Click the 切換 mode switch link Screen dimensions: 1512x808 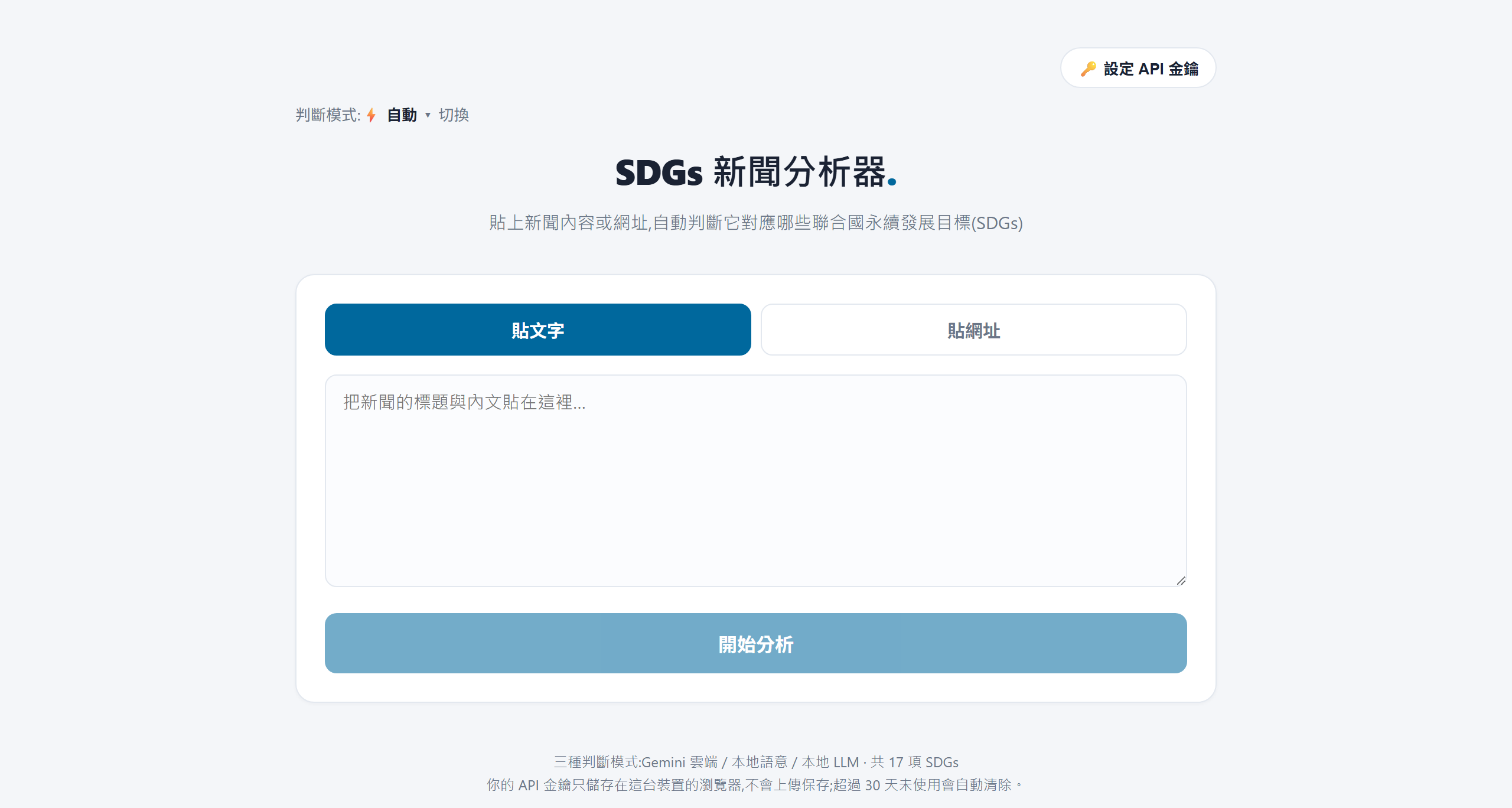(x=454, y=115)
